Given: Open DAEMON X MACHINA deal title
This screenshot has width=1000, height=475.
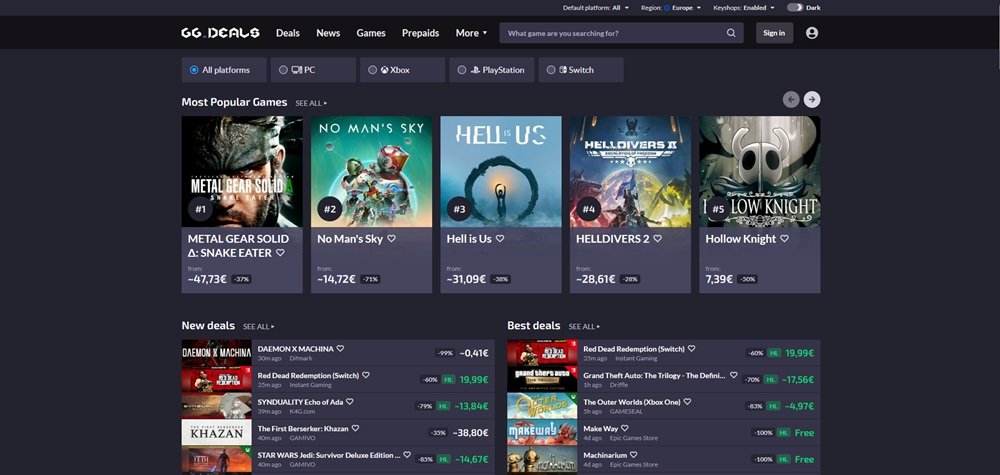Looking at the screenshot, I should click(295, 349).
